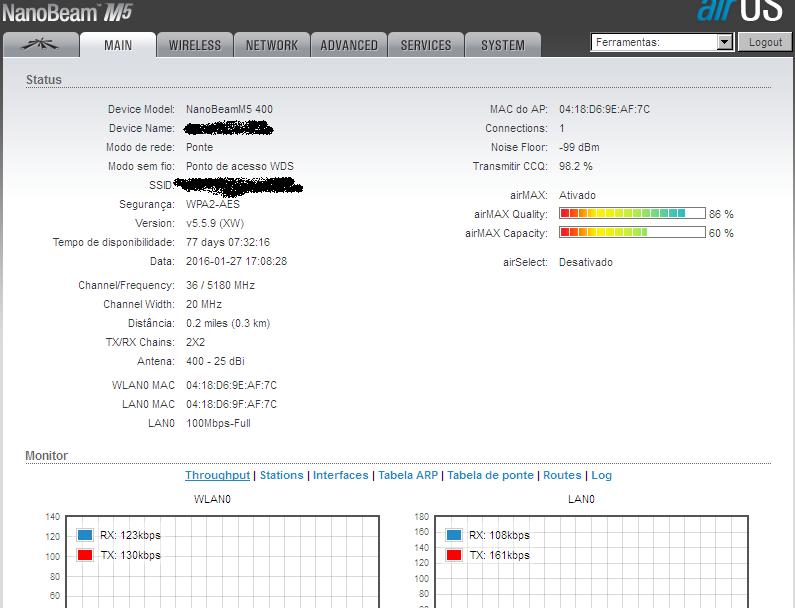Click the uptime value 77 days 07:32:16

(228, 242)
